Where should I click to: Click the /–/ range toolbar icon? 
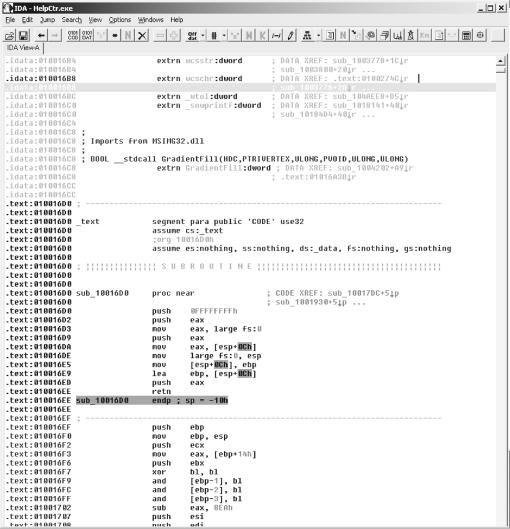click(x=276, y=35)
